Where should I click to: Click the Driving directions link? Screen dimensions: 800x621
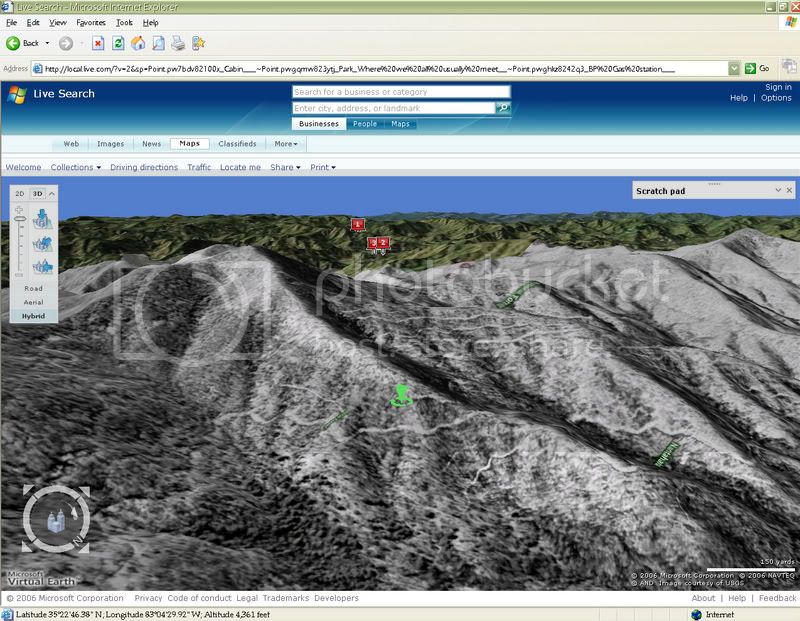(144, 167)
